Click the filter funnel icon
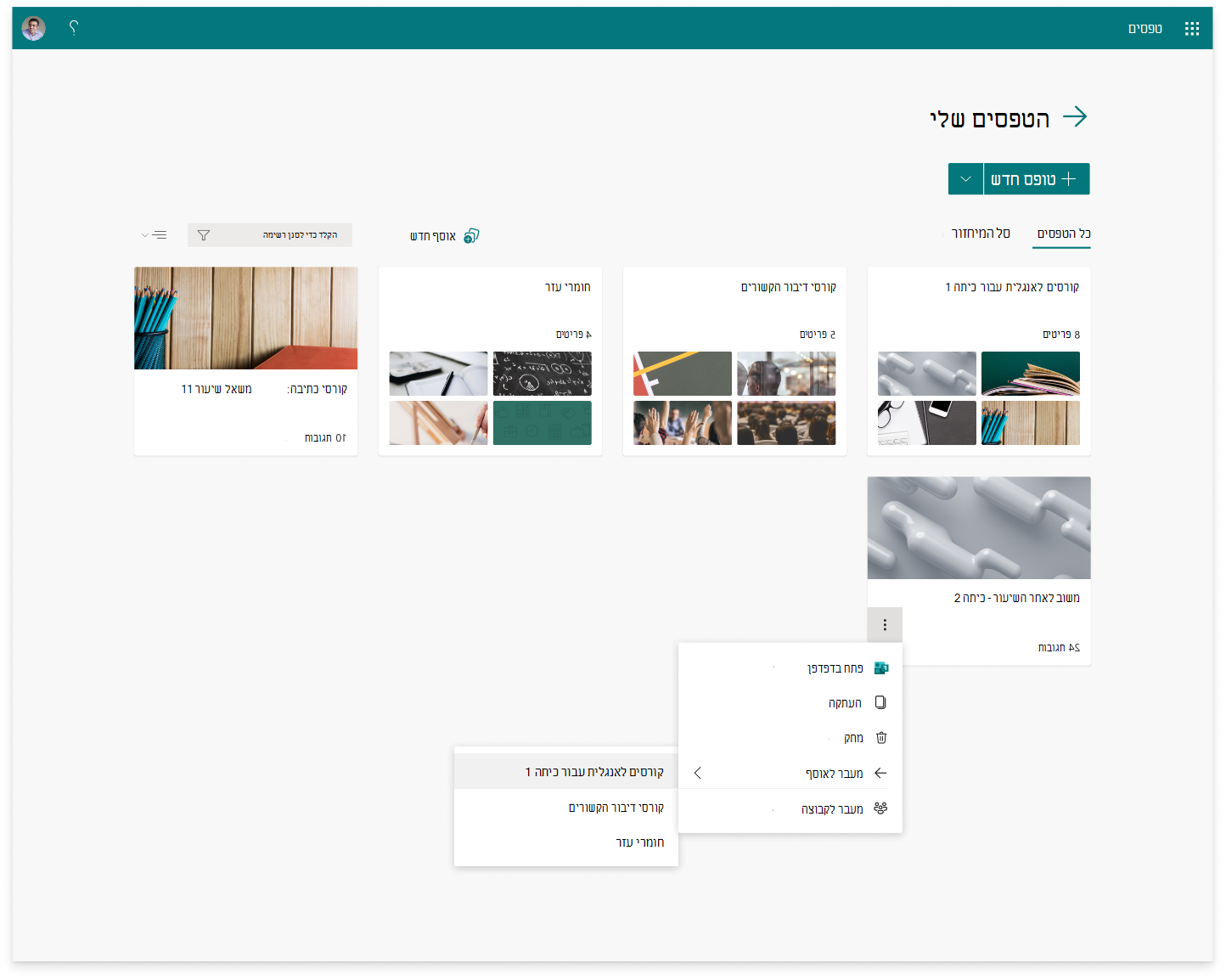This screenshot has height=980, width=1226. tap(204, 235)
